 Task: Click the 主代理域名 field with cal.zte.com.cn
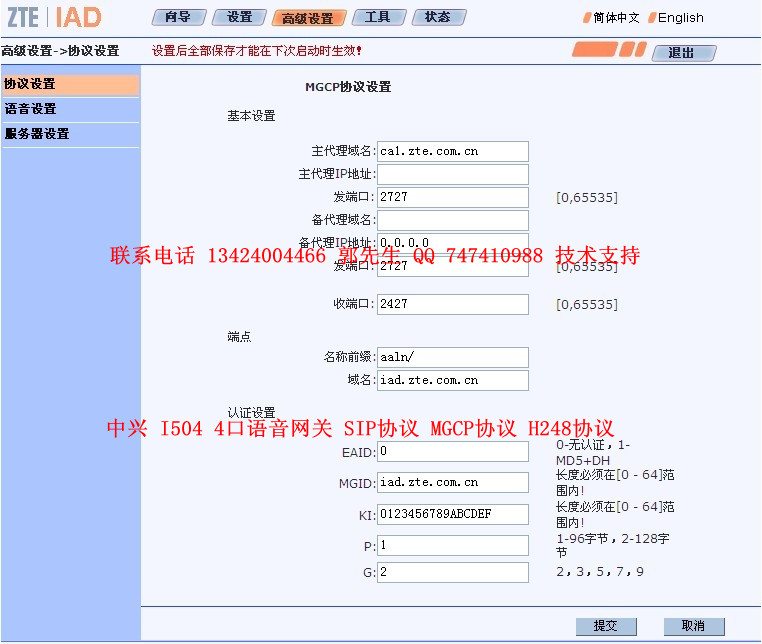[453, 152]
